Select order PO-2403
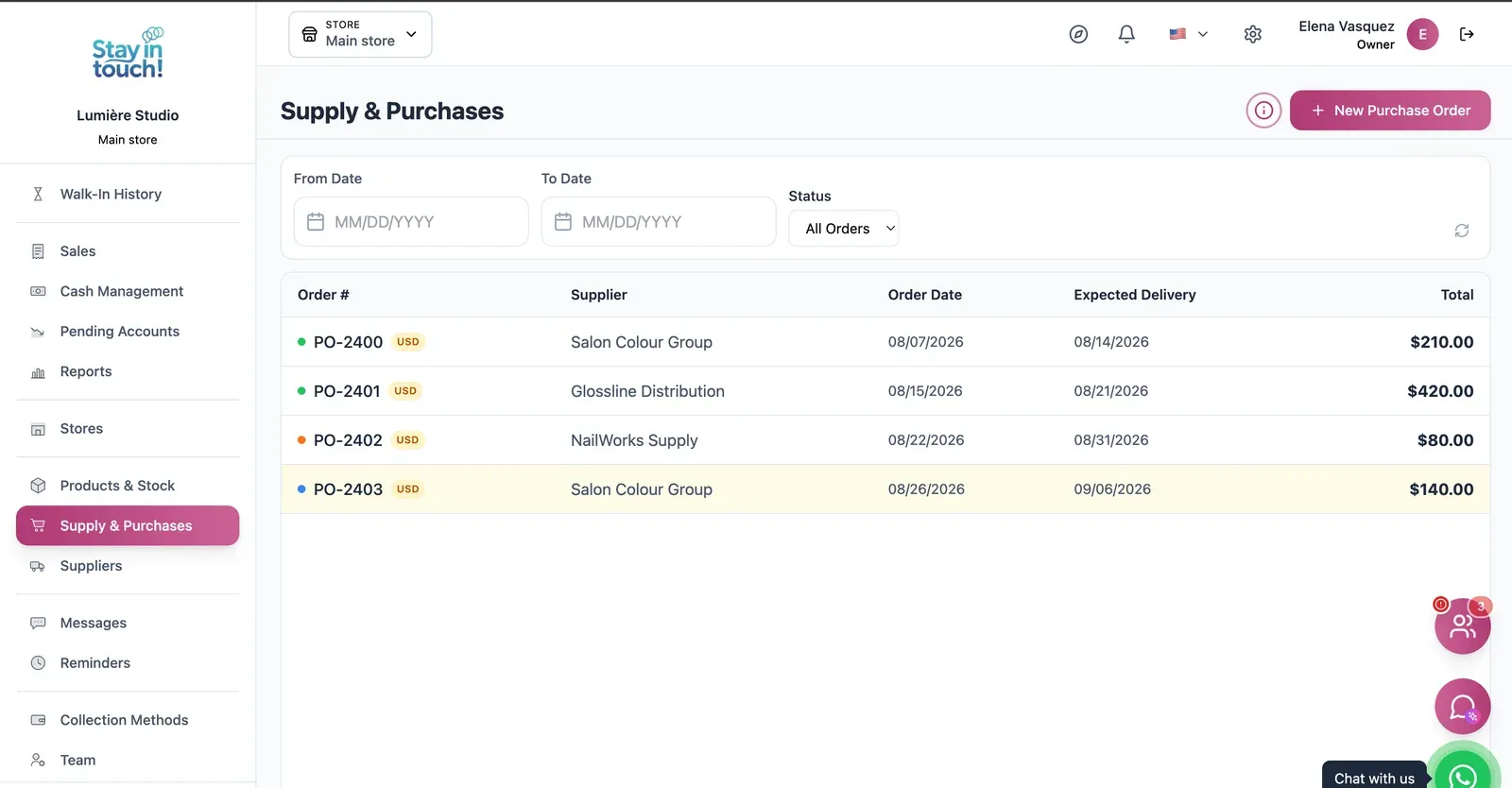The width and height of the screenshot is (1512, 788). click(885, 489)
